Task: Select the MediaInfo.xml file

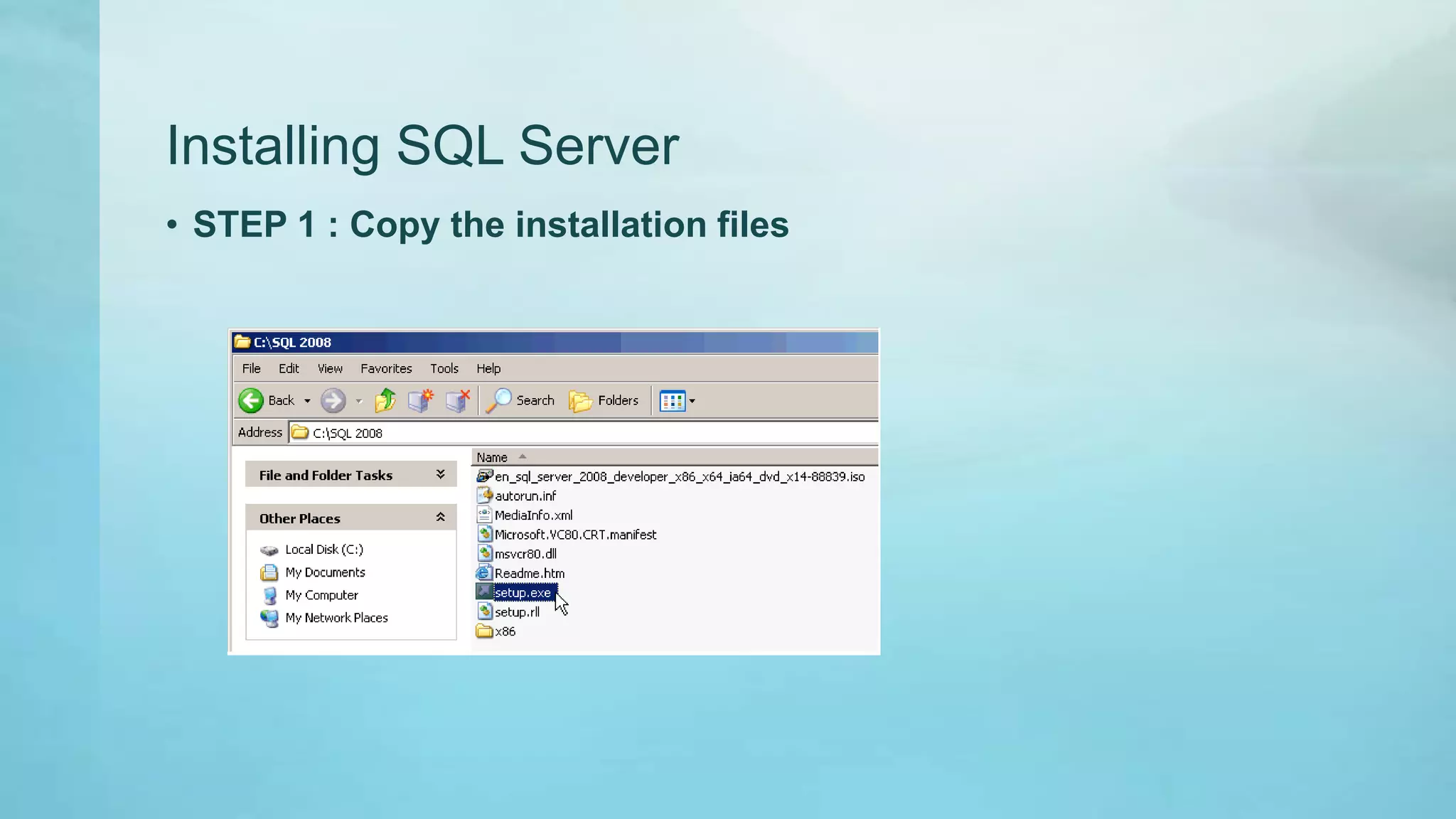Action: (533, 515)
